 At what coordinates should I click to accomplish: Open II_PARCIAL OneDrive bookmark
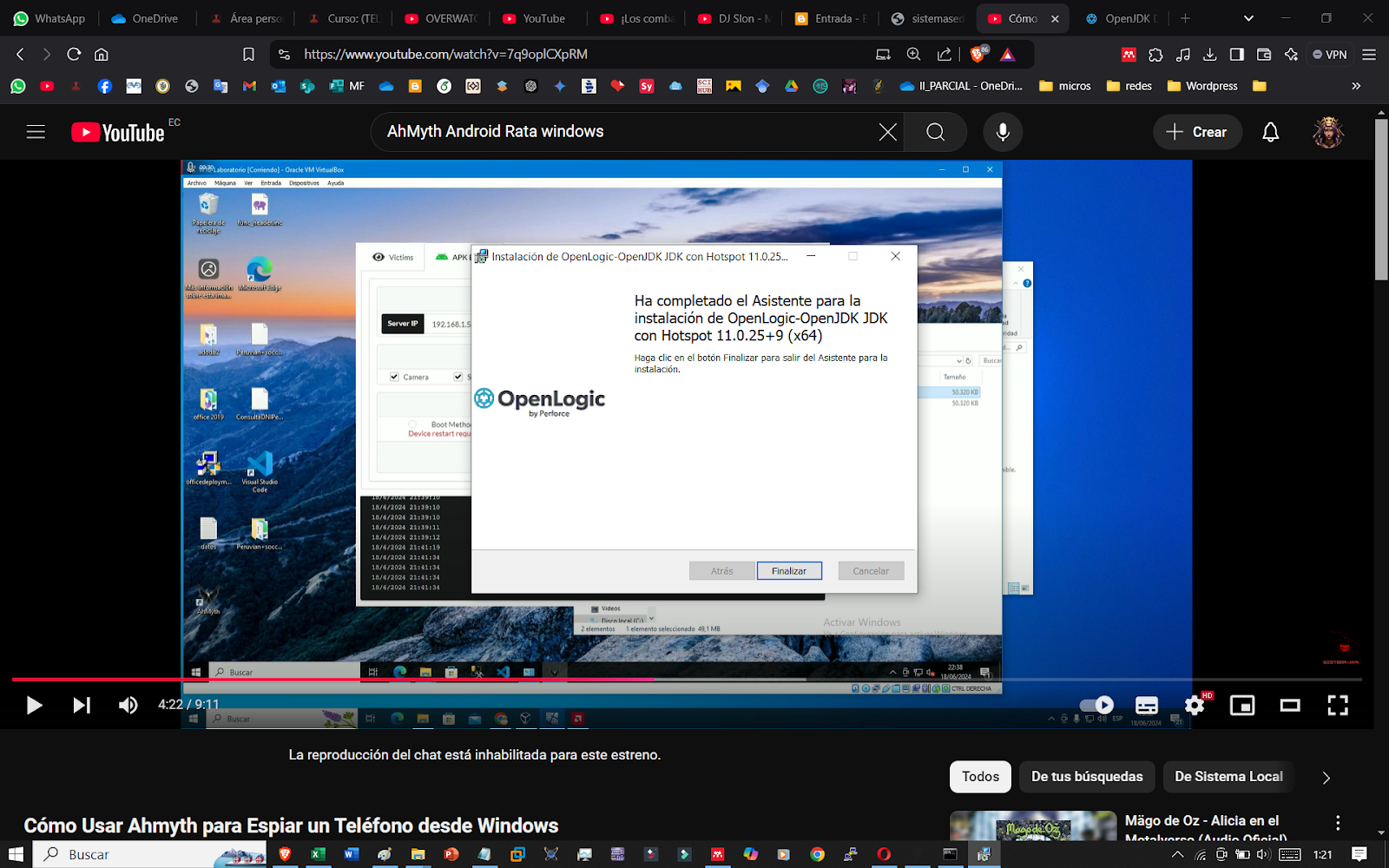[961, 86]
